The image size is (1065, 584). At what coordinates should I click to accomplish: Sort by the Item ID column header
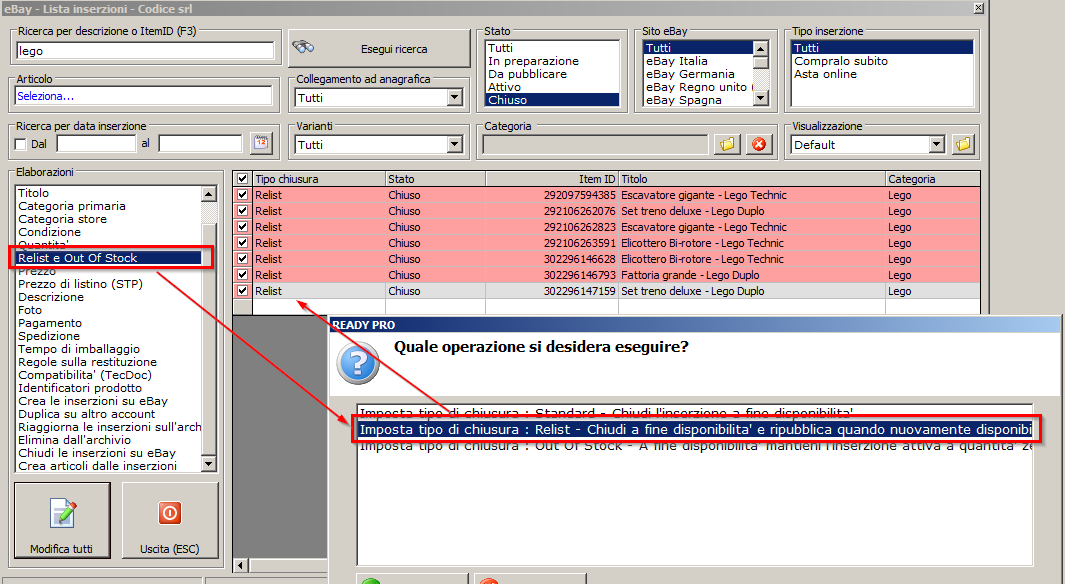click(552, 179)
